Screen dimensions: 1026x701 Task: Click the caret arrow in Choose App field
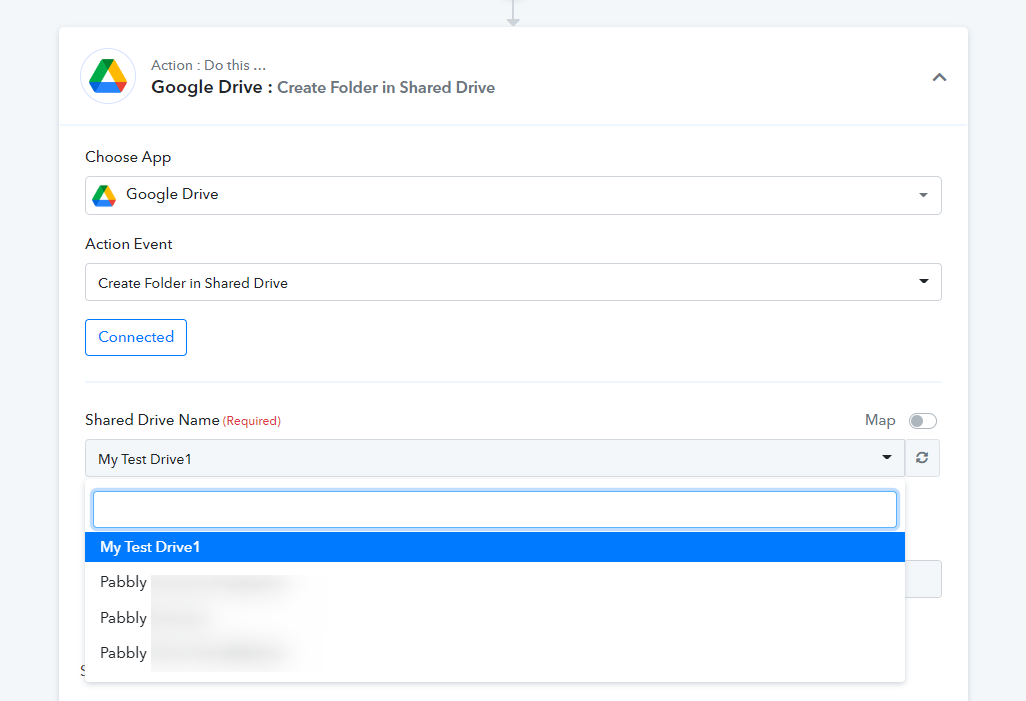coord(923,195)
